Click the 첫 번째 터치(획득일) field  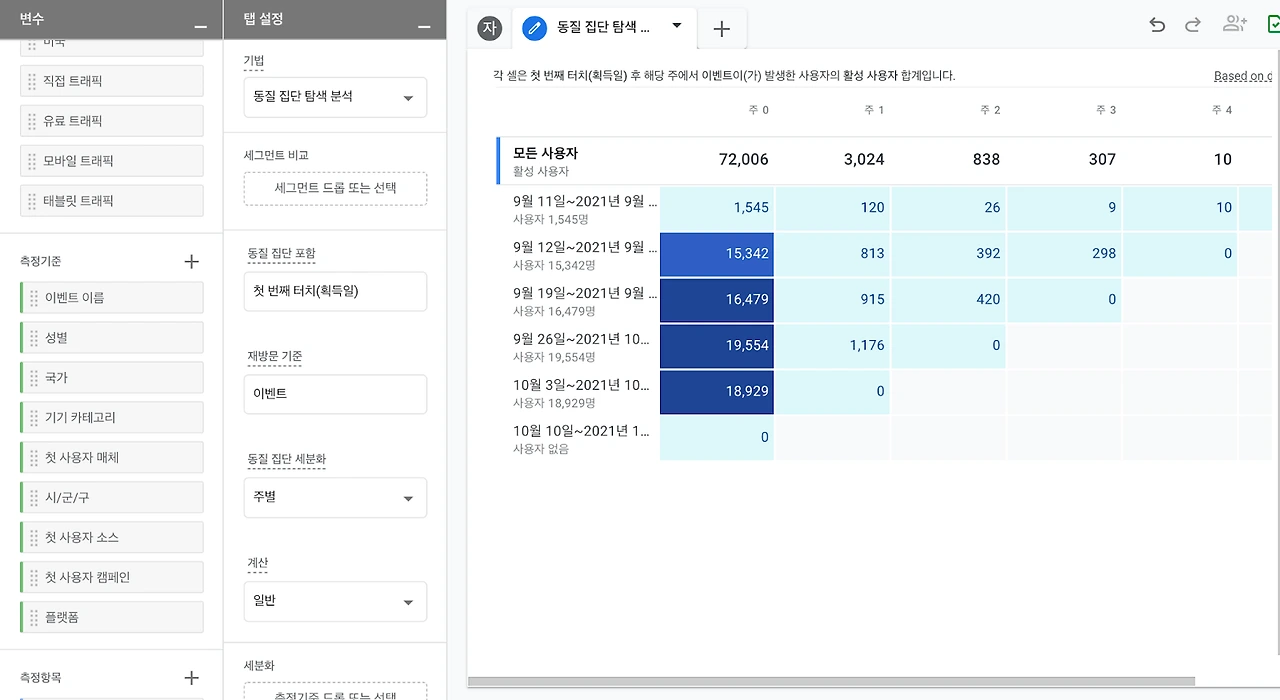coord(335,291)
